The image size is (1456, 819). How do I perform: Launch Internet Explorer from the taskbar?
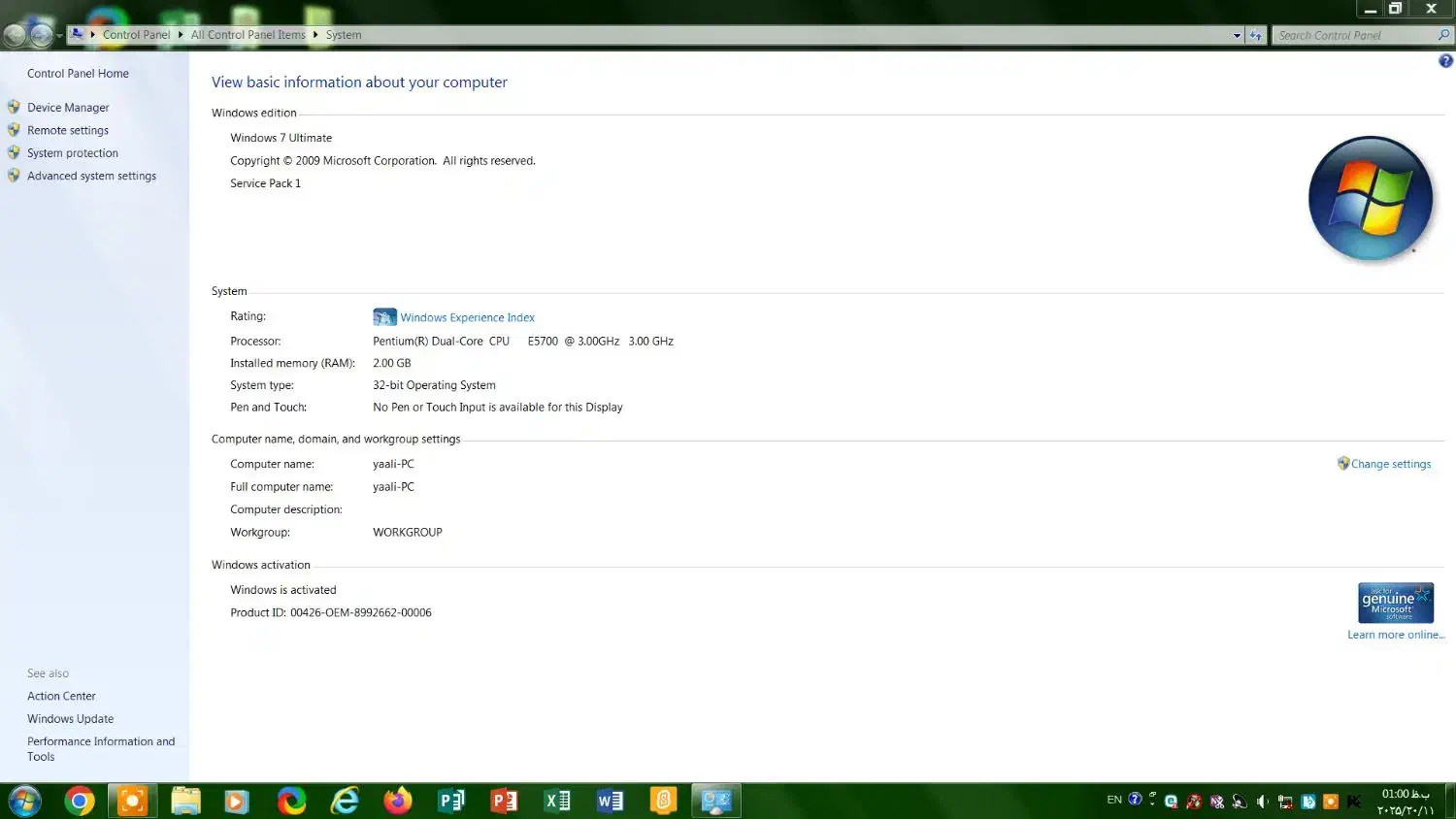click(x=345, y=801)
